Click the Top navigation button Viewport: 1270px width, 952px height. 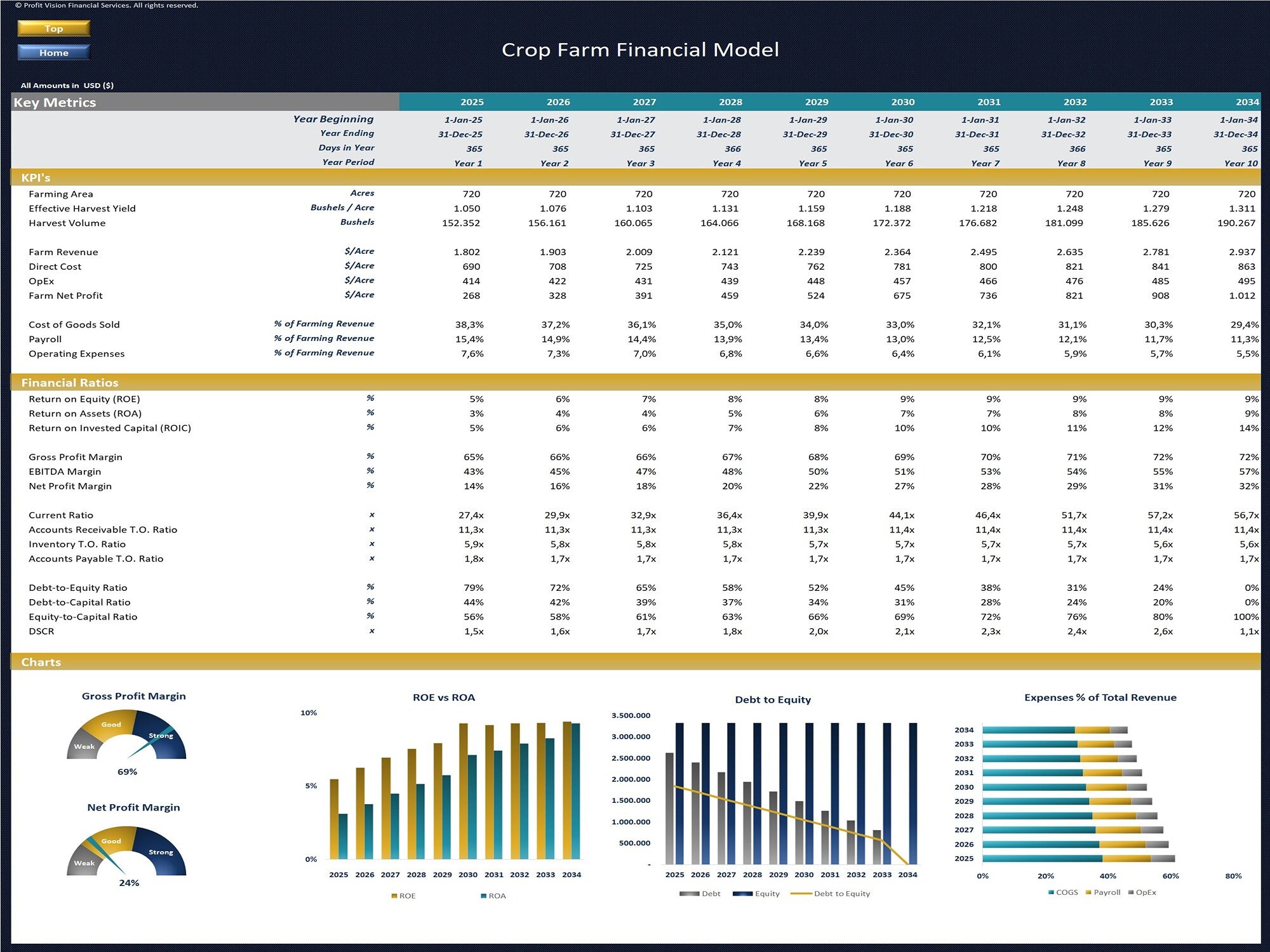point(54,29)
